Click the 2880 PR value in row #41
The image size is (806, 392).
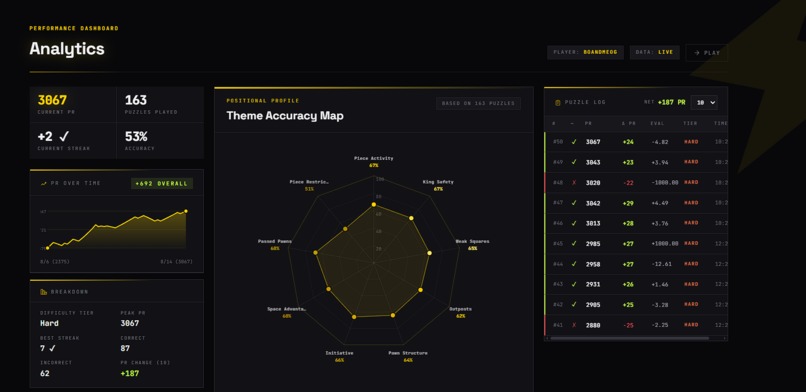coord(593,325)
